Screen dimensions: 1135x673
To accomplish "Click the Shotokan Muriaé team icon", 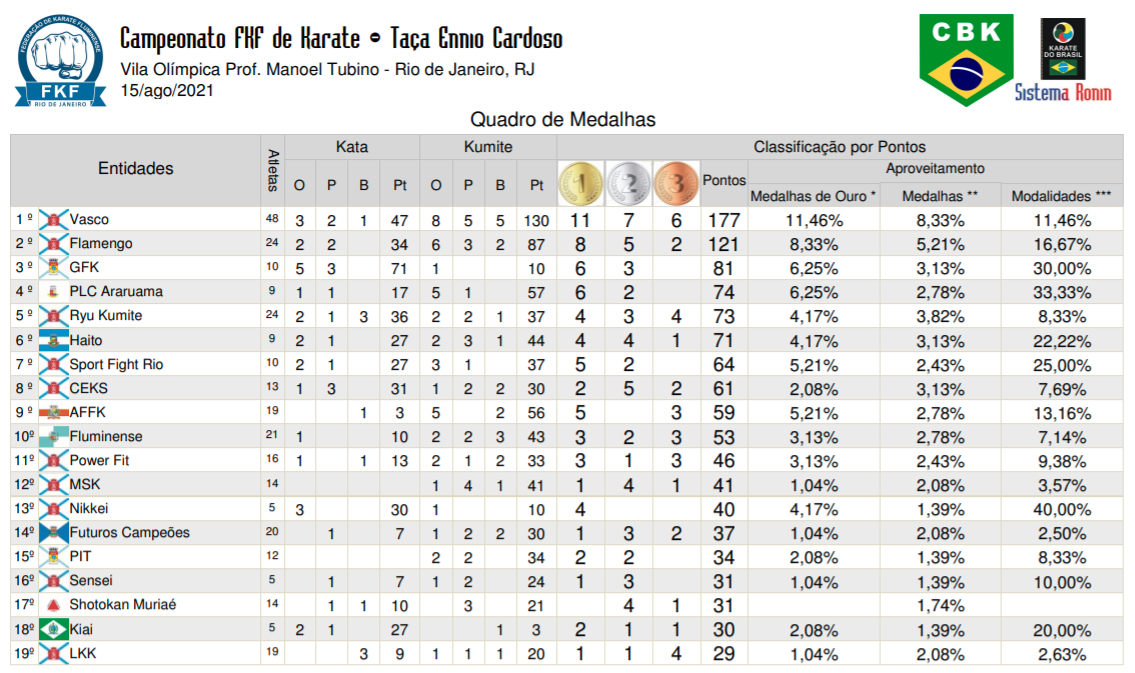I will pyautogui.click(x=53, y=605).
